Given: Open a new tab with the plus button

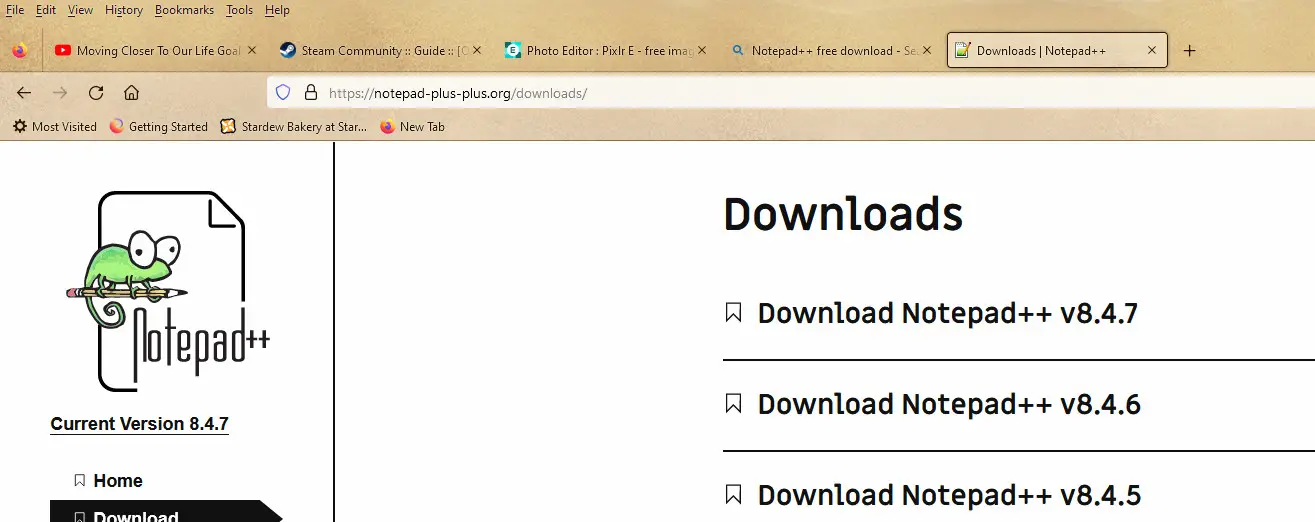Looking at the screenshot, I should [1189, 51].
